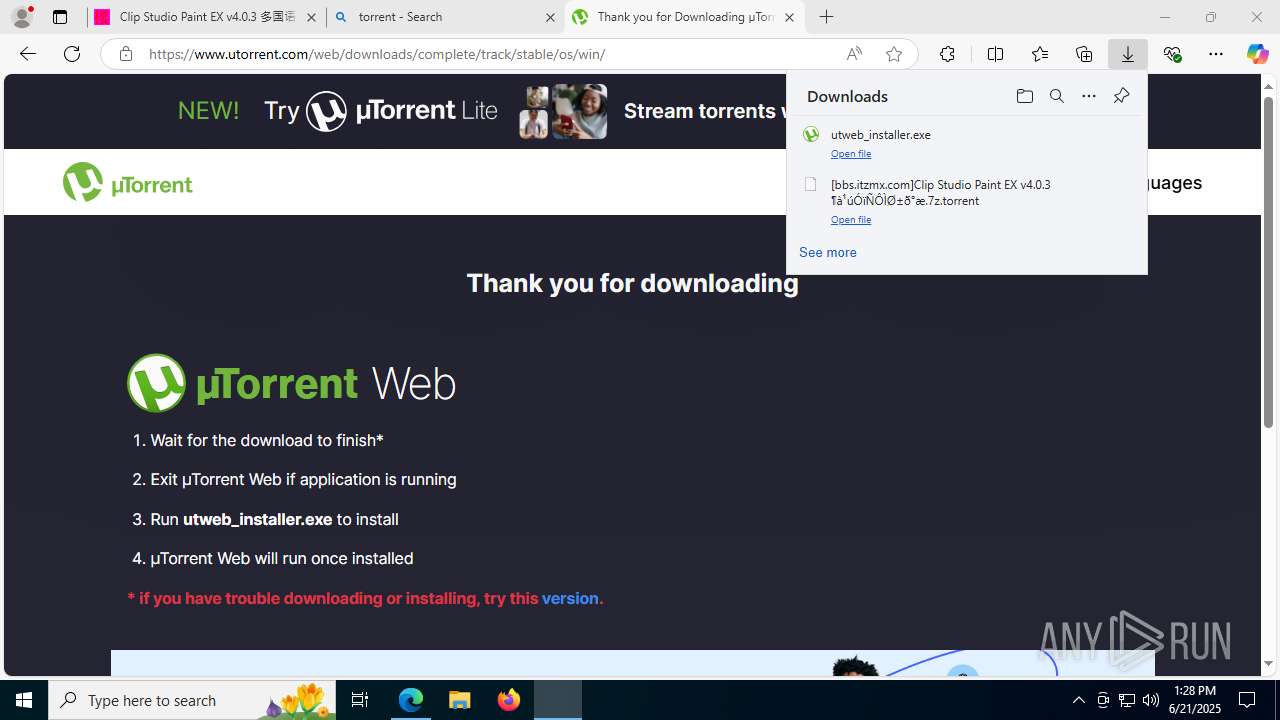Click the alternate version link
This screenshot has width=1280, height=720.
click(x=570, y=598)
